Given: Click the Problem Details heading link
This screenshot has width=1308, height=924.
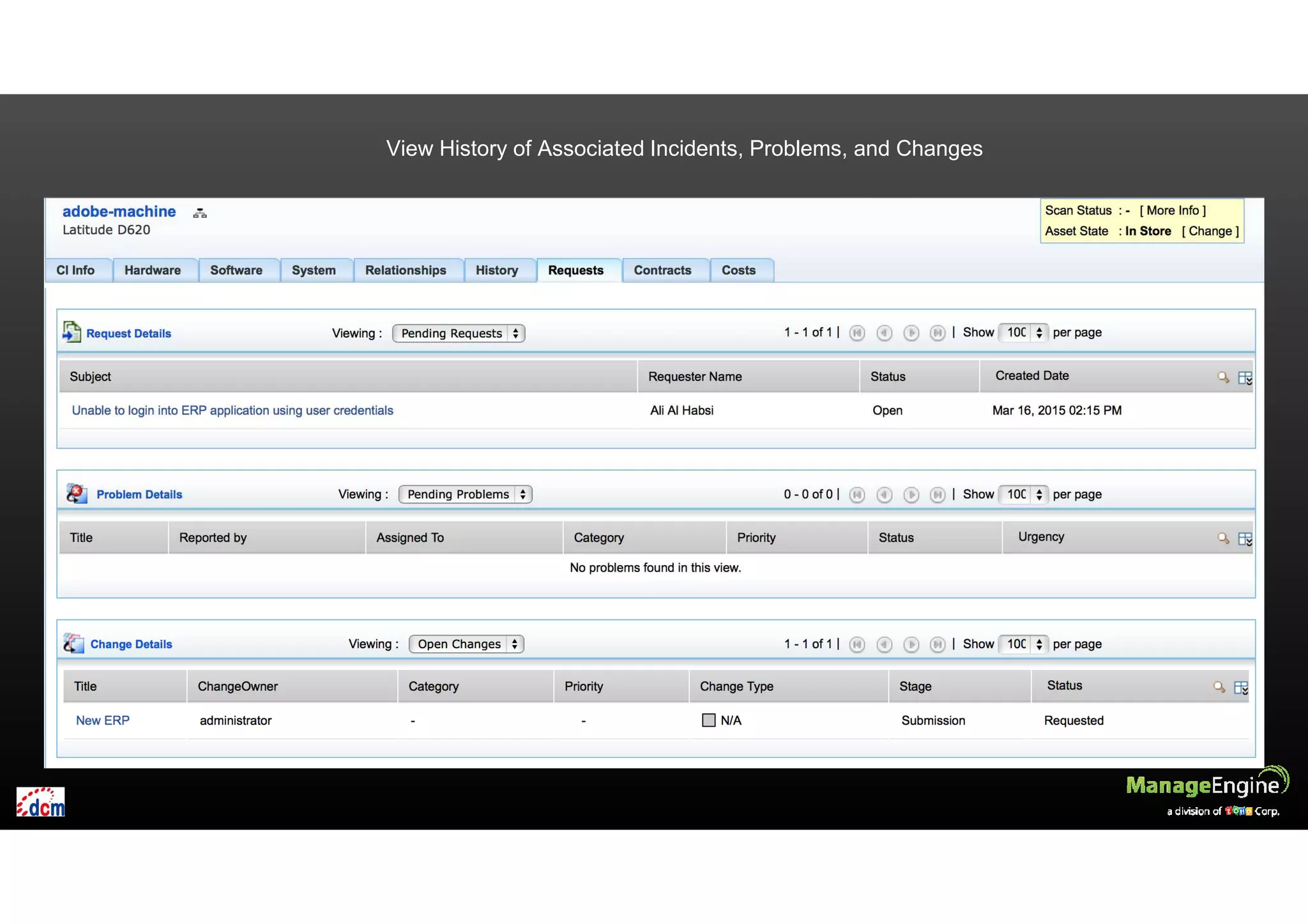Looking at the screenshot, I should tap(139, 494).
